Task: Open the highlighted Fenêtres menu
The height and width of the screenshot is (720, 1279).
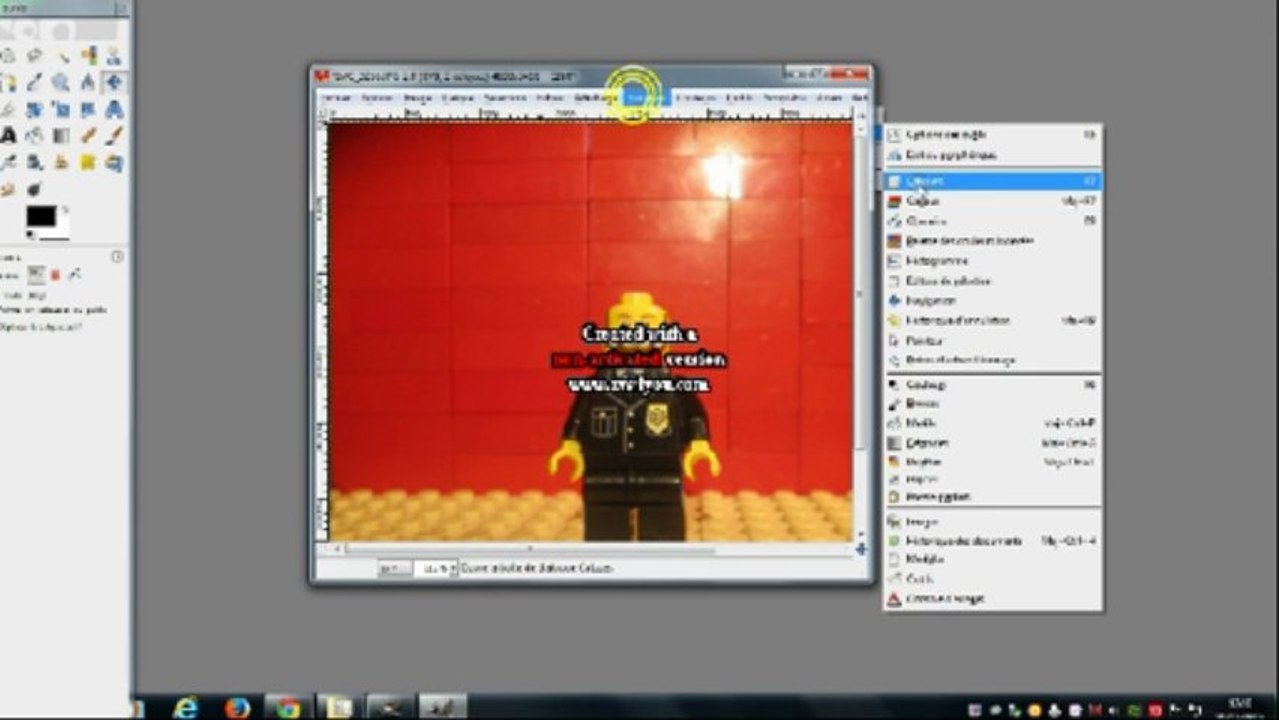Action: (645, 97)
